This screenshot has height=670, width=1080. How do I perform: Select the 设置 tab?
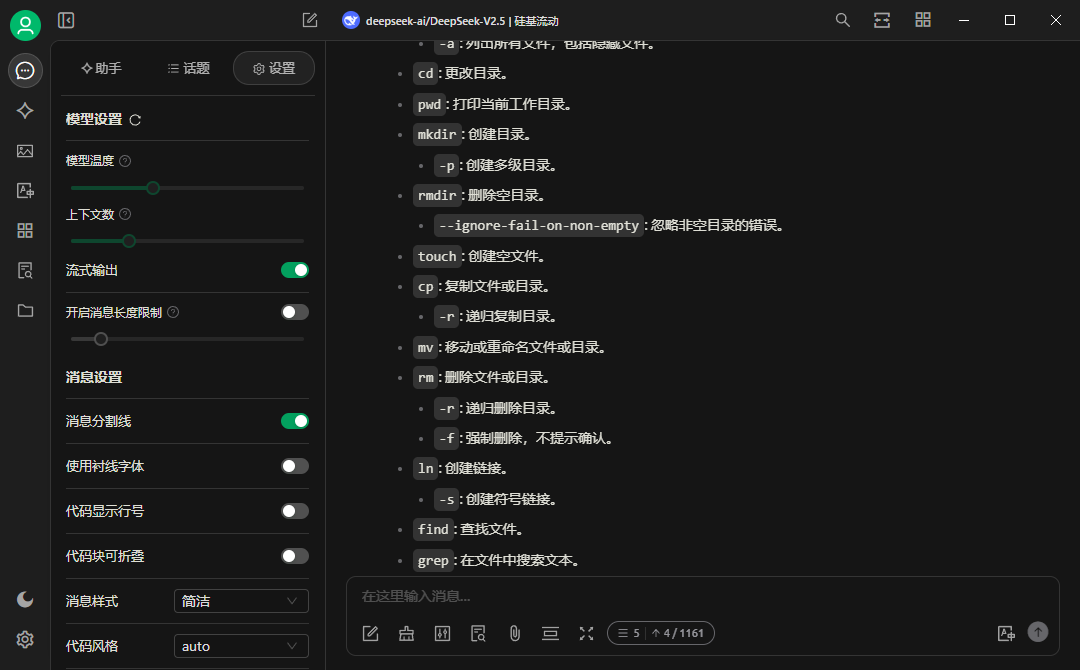(274, 68)
